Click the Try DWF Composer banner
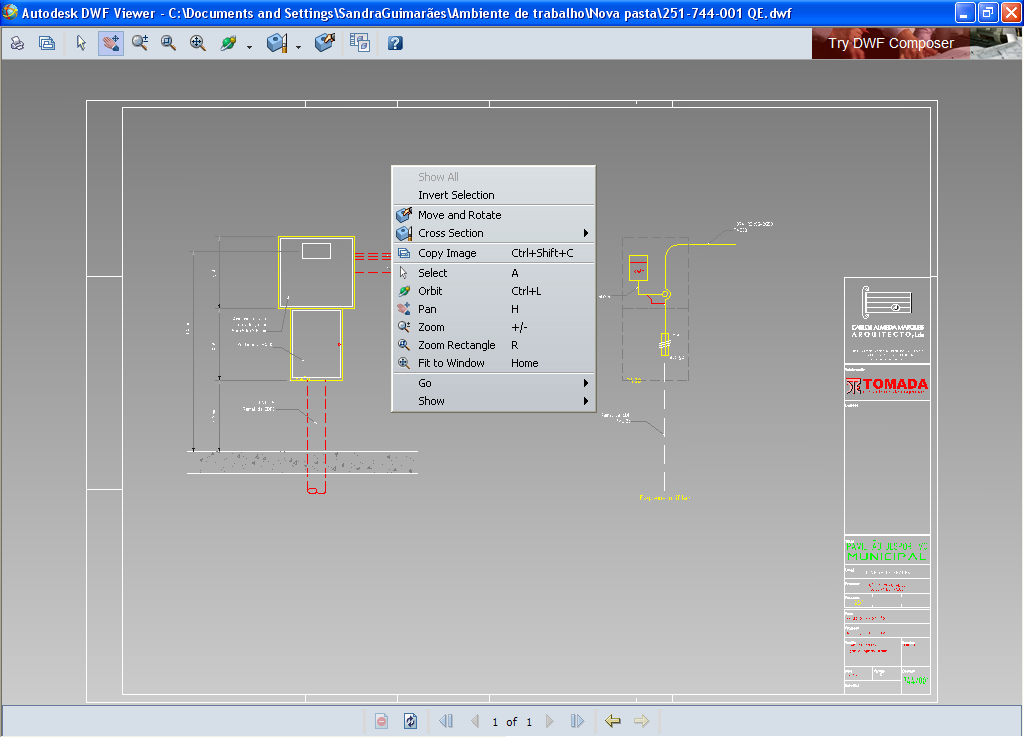 [890, 43]
